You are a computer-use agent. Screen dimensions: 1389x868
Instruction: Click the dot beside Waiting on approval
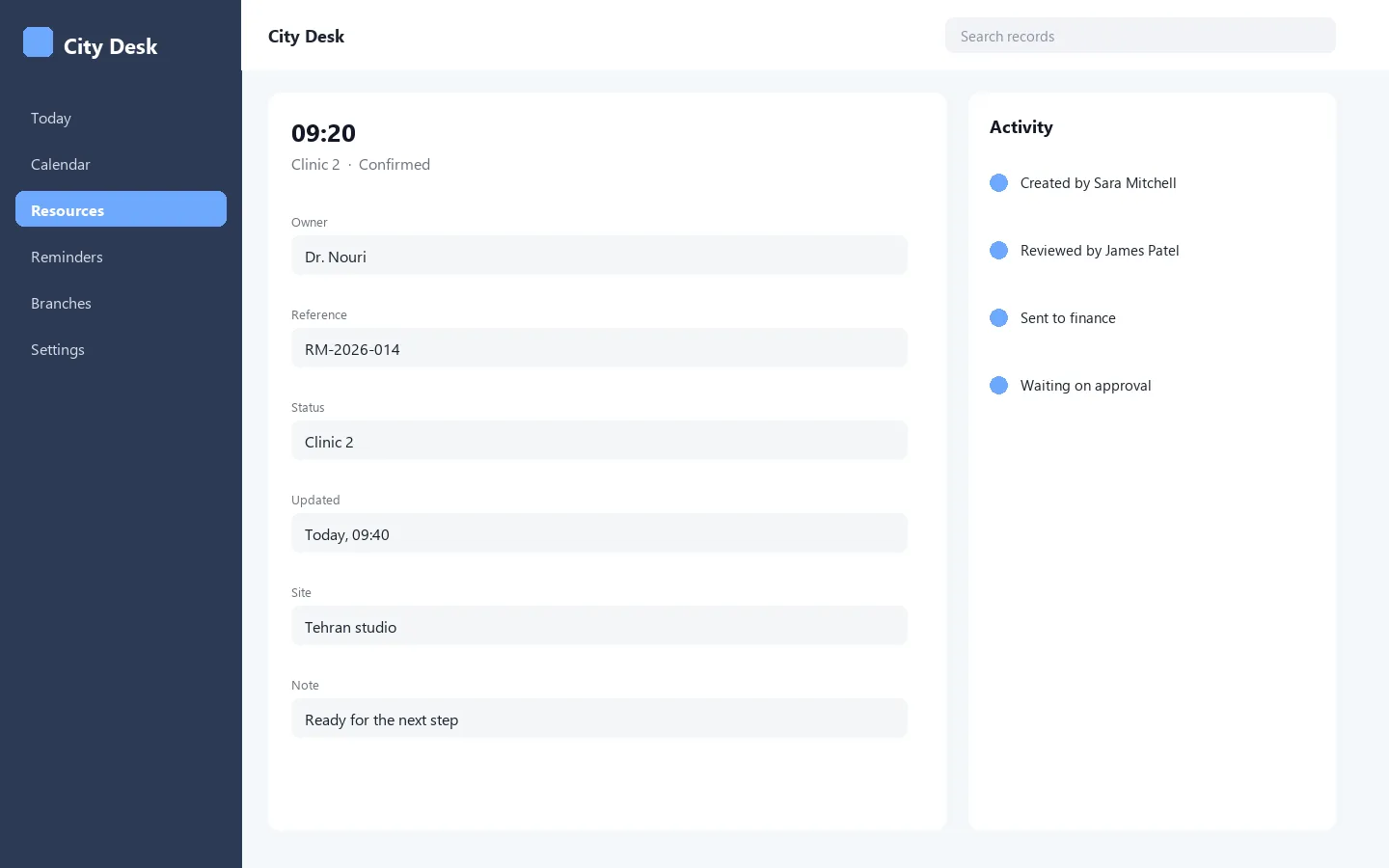click(998, 386)
